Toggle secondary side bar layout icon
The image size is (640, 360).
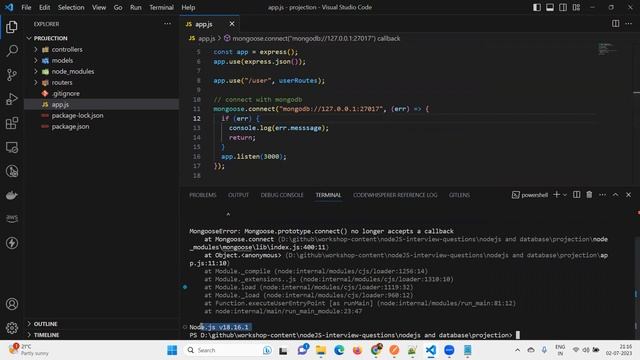point(563,7)
